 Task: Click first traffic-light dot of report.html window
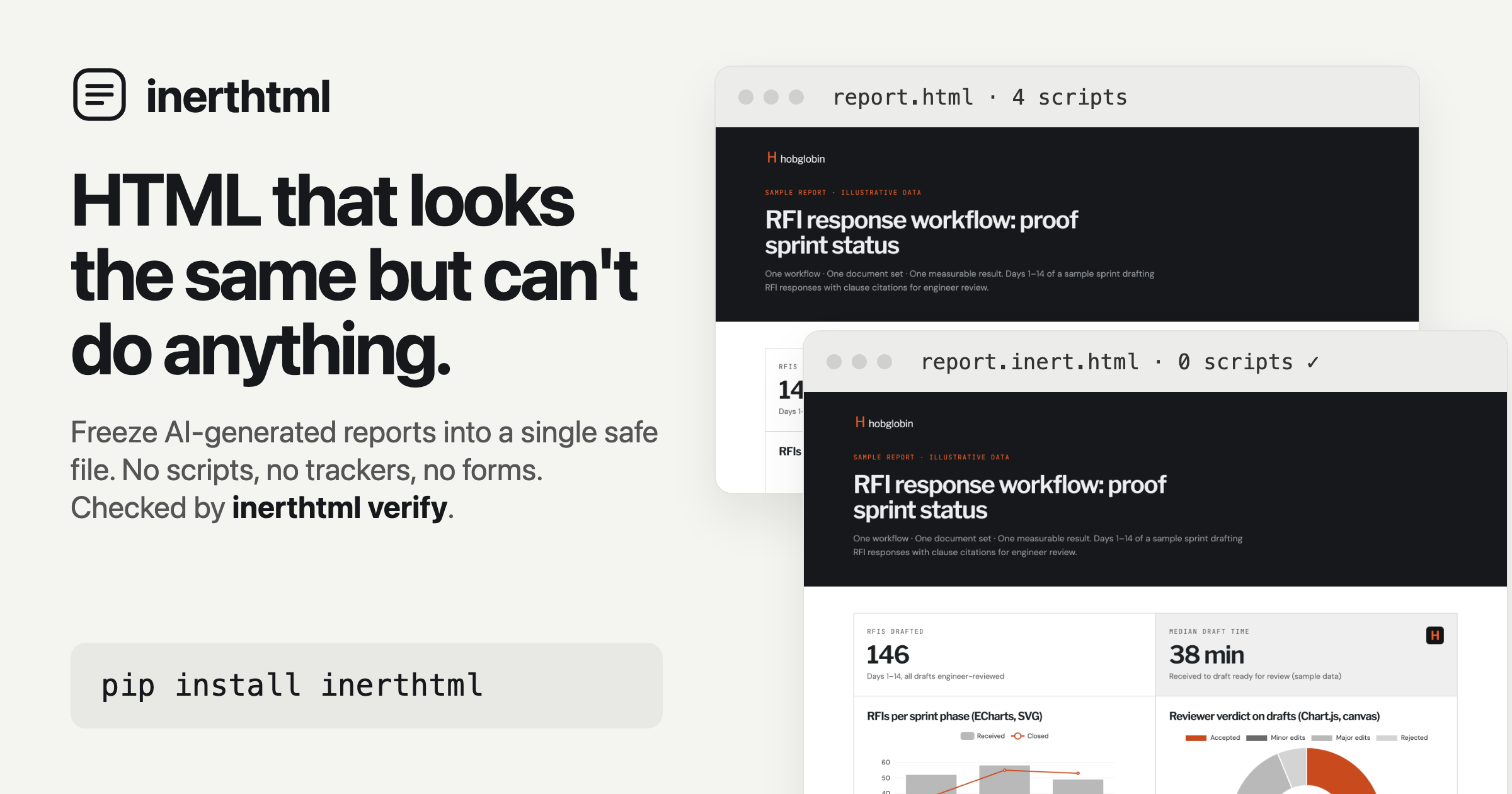pyautogui.click(x=746, y=96)
